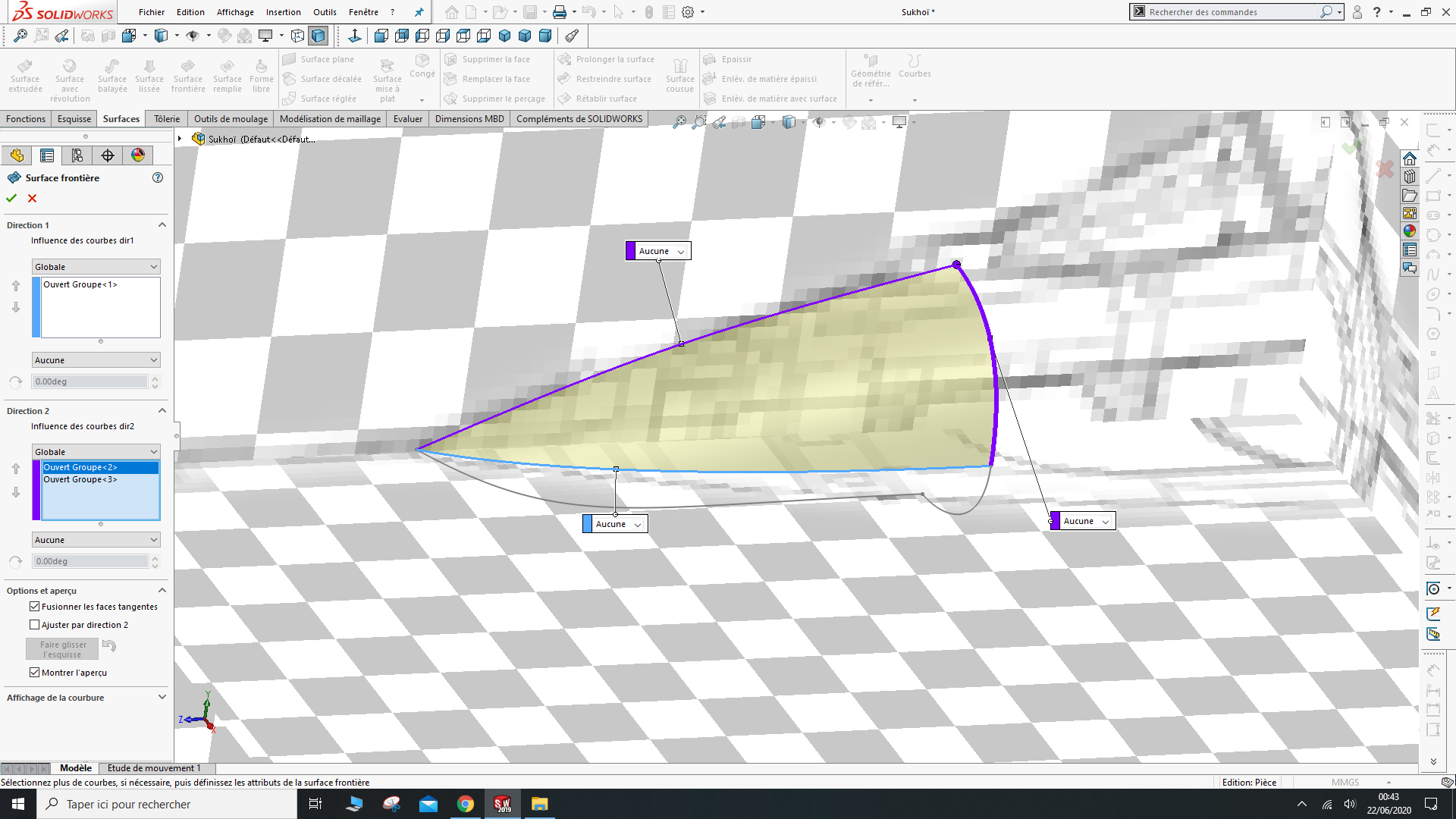Cancel Surface frontière with red X
1456x819 pixels.
pos(32,198)
